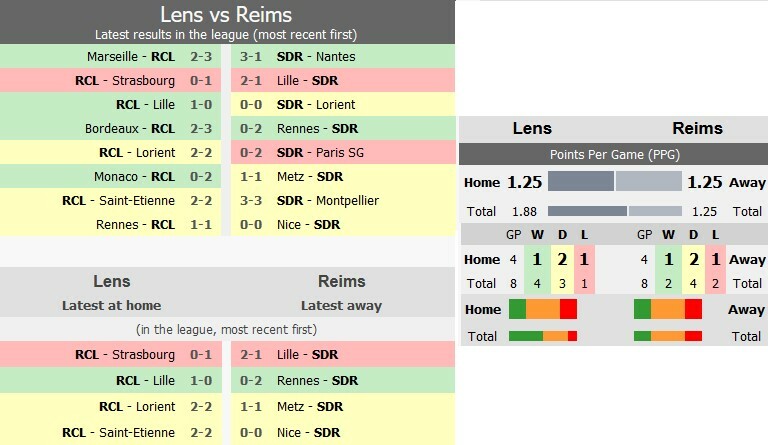Viewport: 768px width, 445px height.
Task: Click the Lens home form color bar
Action: tap(543, 309)
